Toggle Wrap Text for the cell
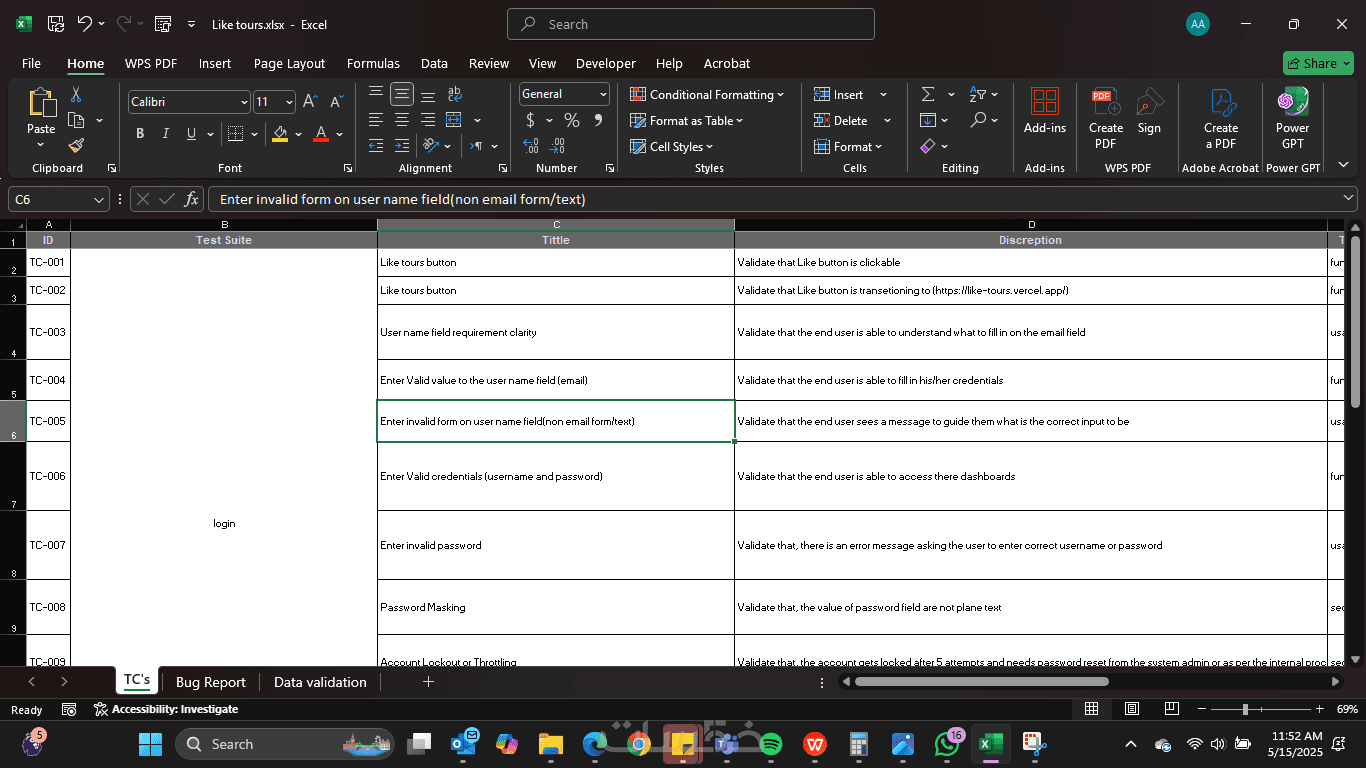This screenshot has width=1366, height=768. pyautogui.click(x=454, y=94)
